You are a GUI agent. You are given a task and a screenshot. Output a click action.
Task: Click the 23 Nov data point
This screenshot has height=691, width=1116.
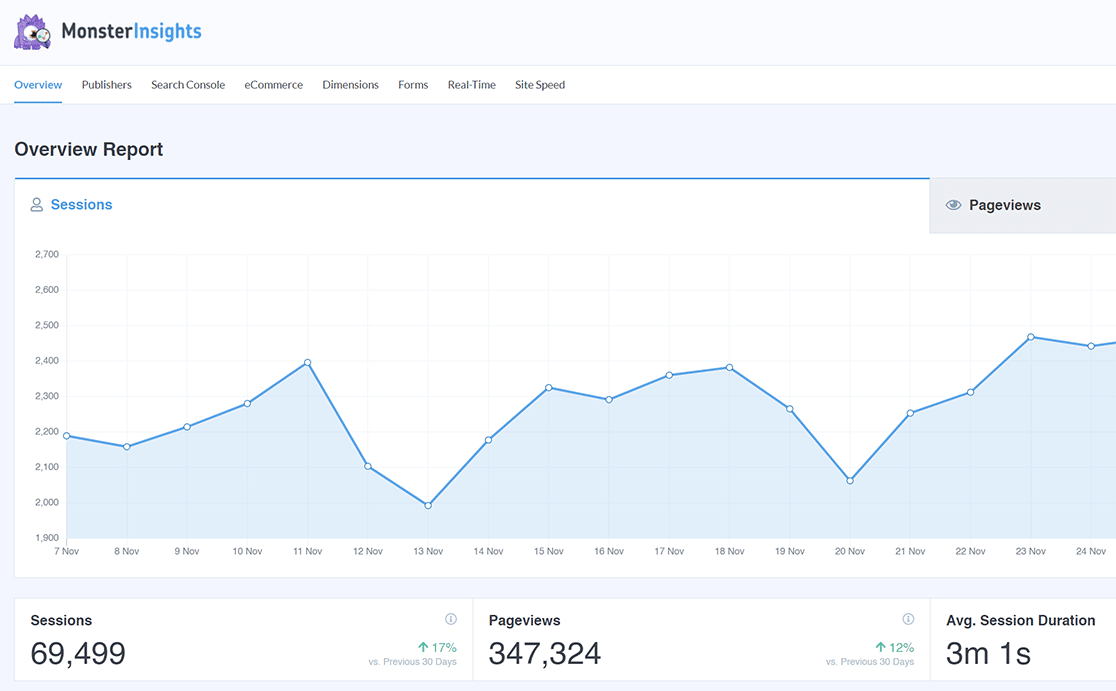click(1031, 337)
